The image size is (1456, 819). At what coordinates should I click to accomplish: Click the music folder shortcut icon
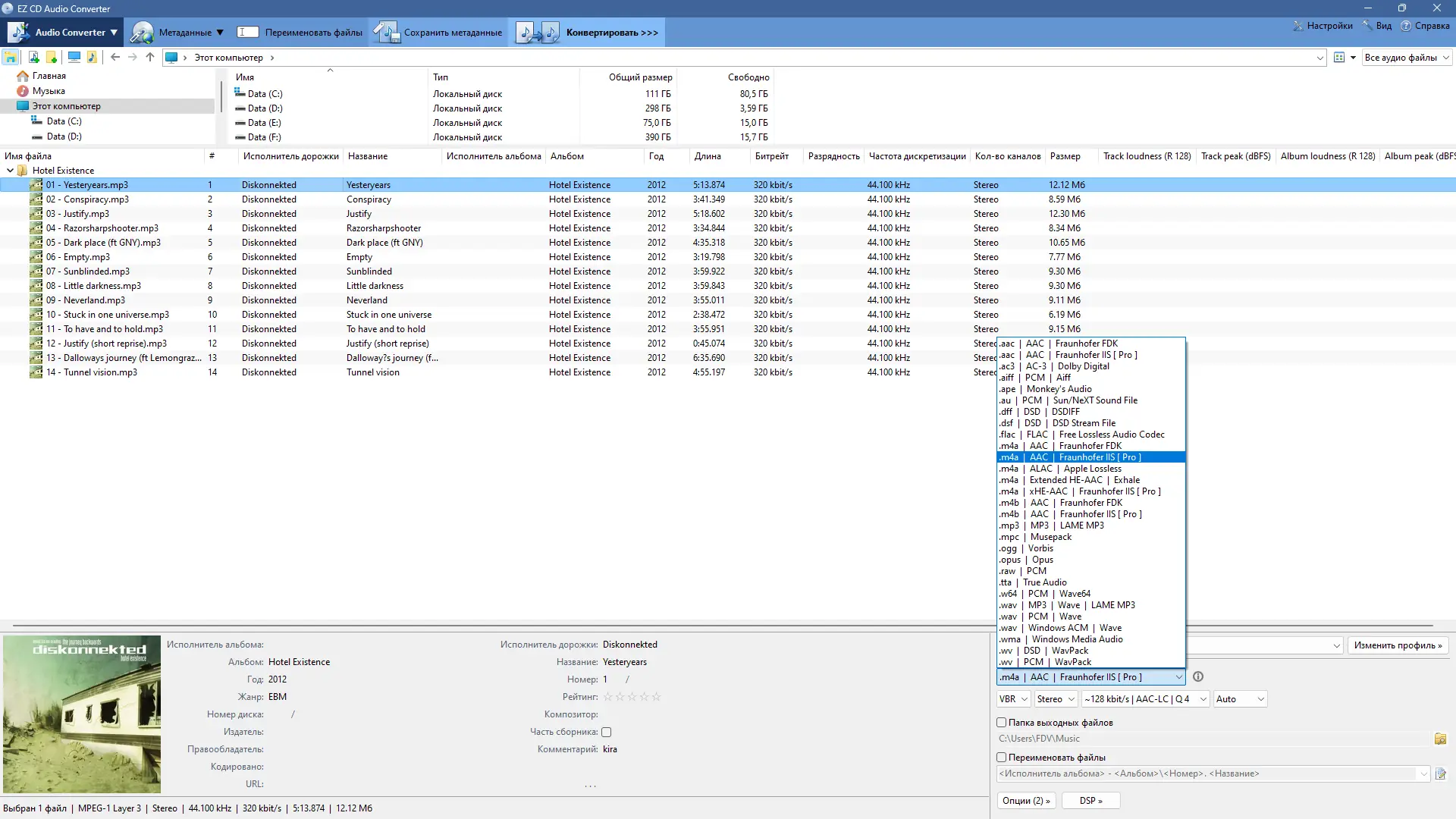(x=92, y=58)
